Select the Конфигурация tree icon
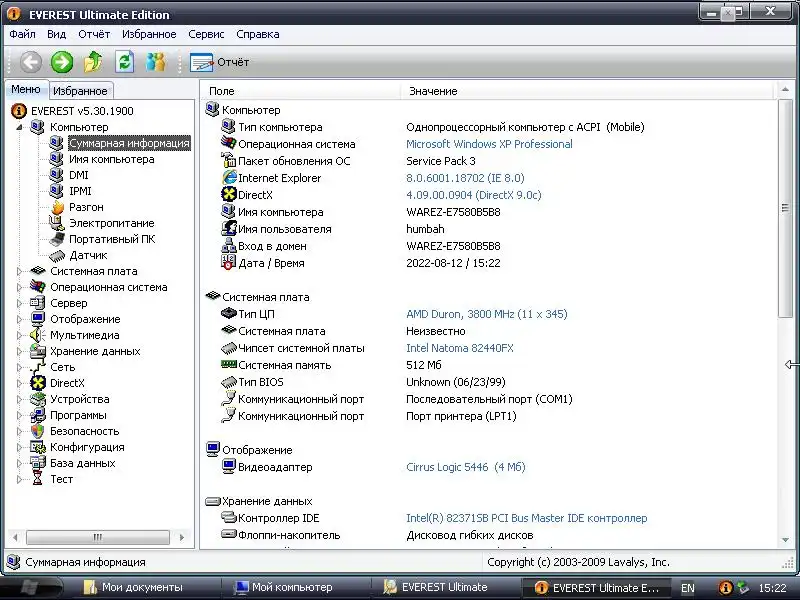Image resolution: width=800 pixels, height=600 pixels. coord(38,447)
